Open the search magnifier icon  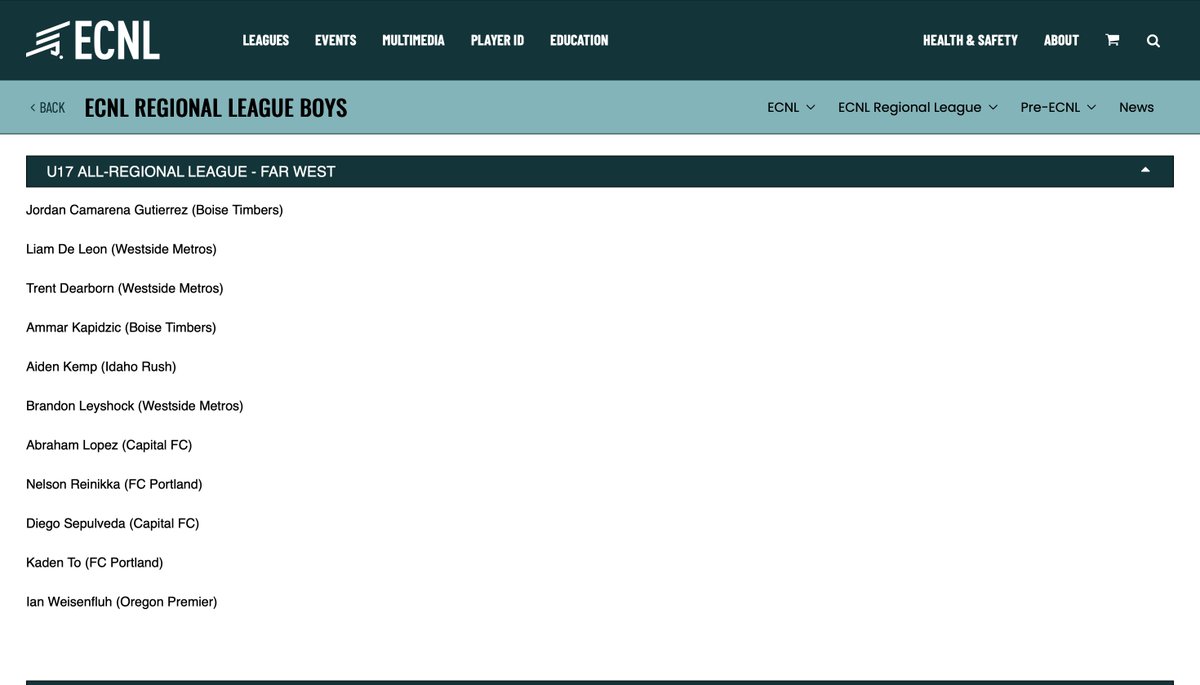pyautogui.click(x=1153, y=41)
